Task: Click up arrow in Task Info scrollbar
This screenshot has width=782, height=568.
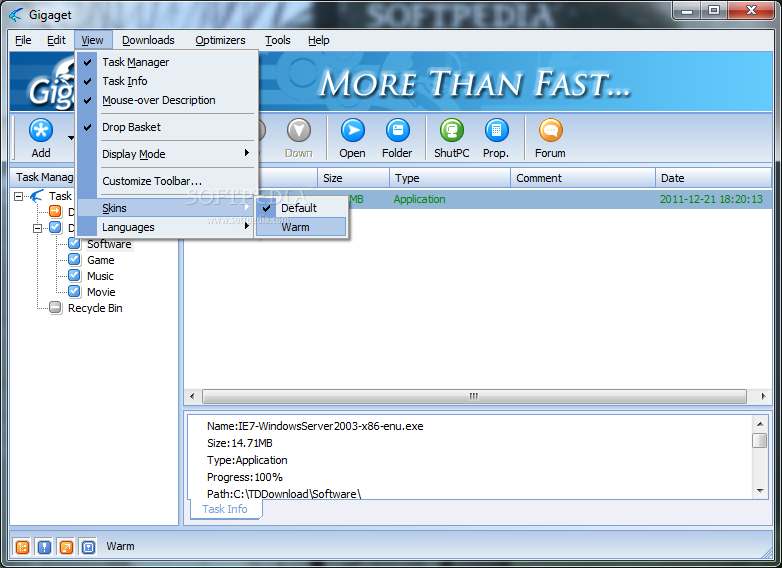Action: (x=760, y=424)
